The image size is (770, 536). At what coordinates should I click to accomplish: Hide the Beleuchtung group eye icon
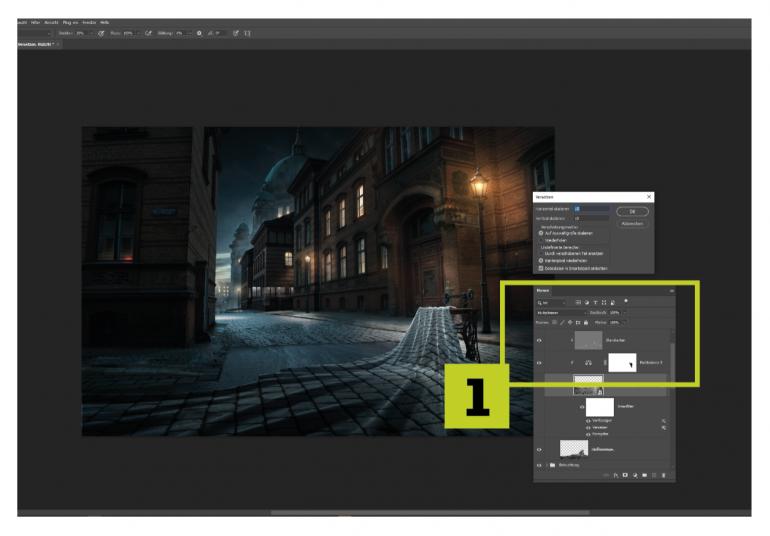(x=539, y=465)
